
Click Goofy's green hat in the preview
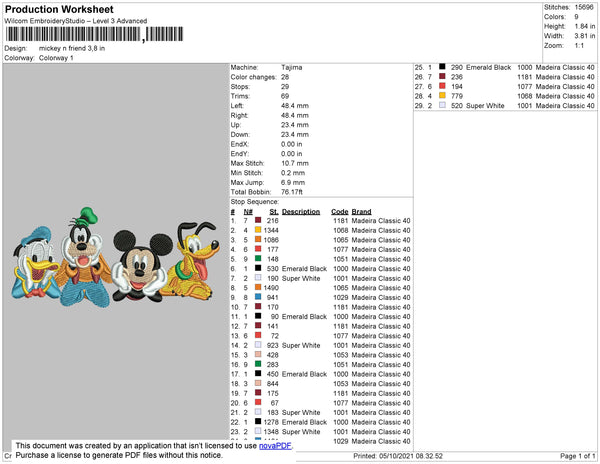point(87,216)
